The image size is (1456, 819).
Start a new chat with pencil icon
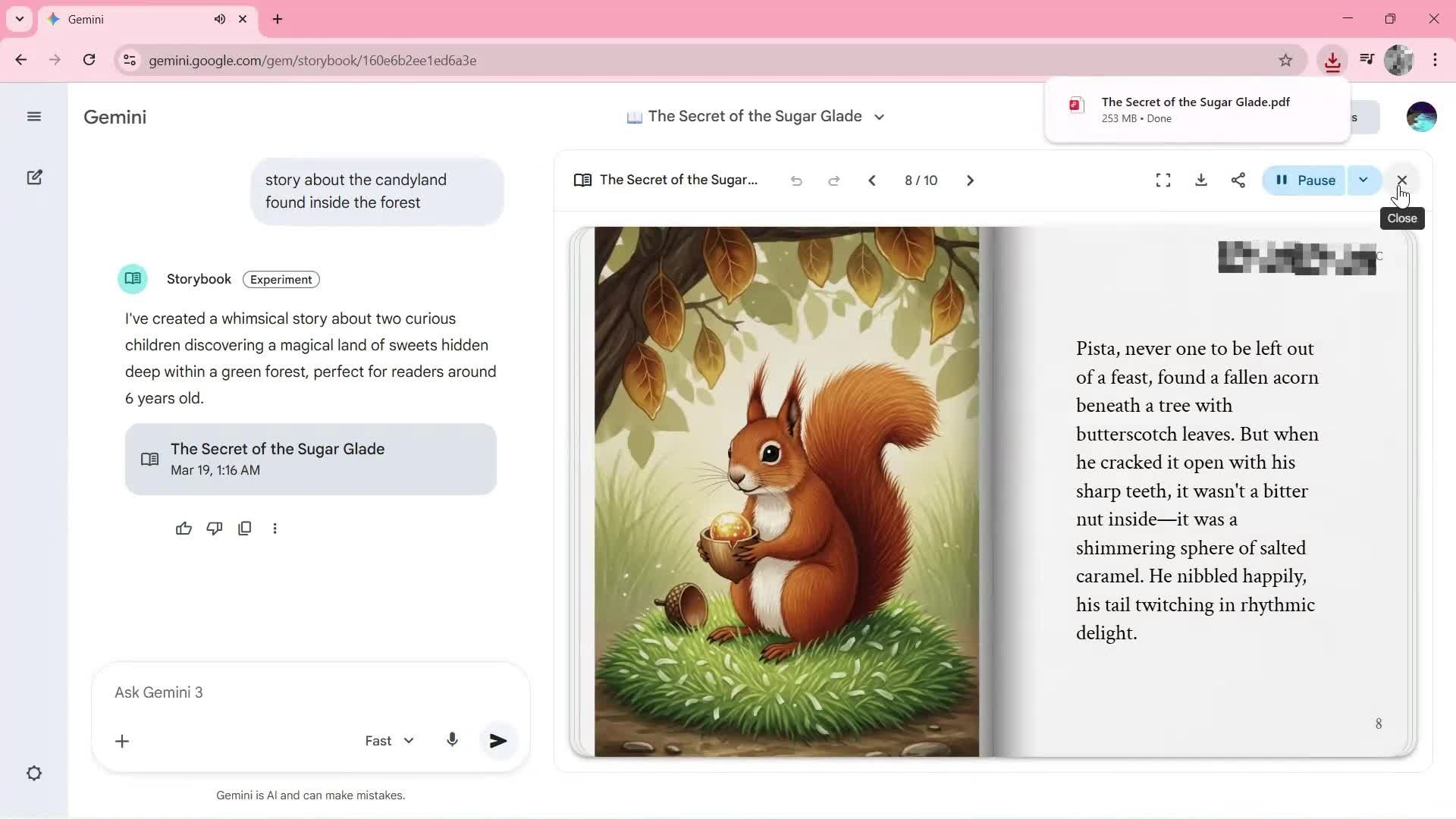34,177
